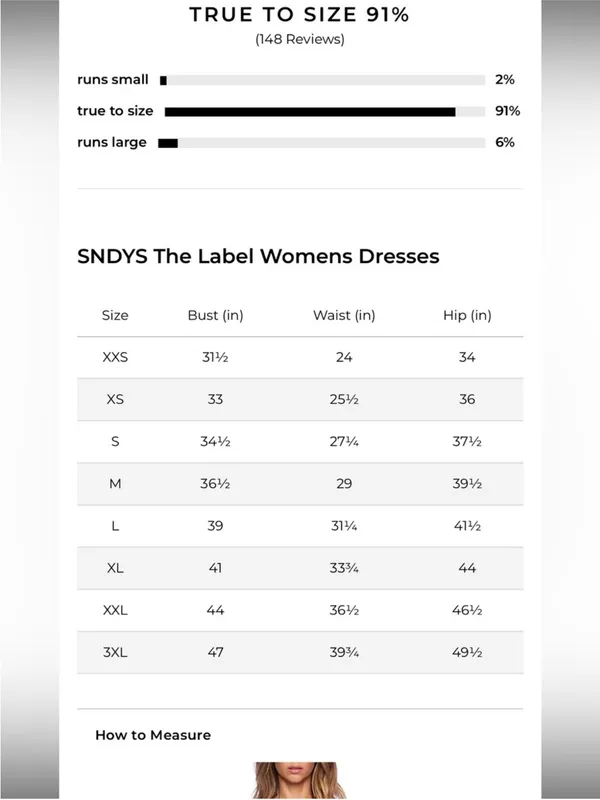
Task: Click the Bust (in) column header
Action: pyautogui.click(x=215, y=315)
